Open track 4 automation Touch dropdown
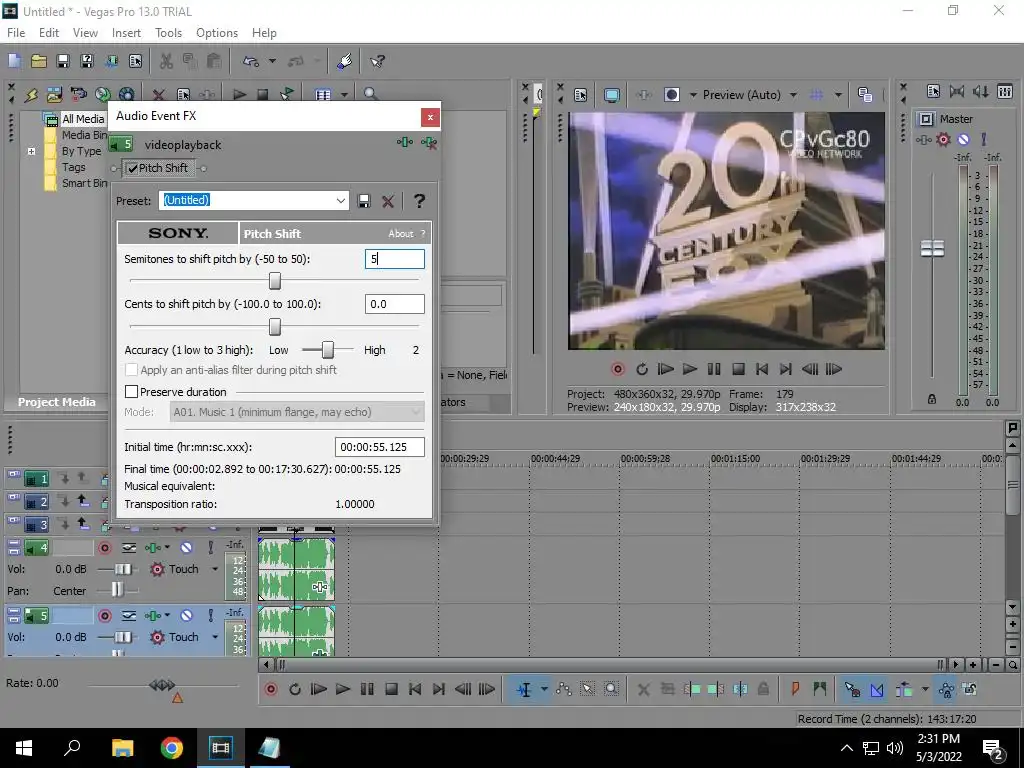The image size is (1024, 768). point(214,569)
